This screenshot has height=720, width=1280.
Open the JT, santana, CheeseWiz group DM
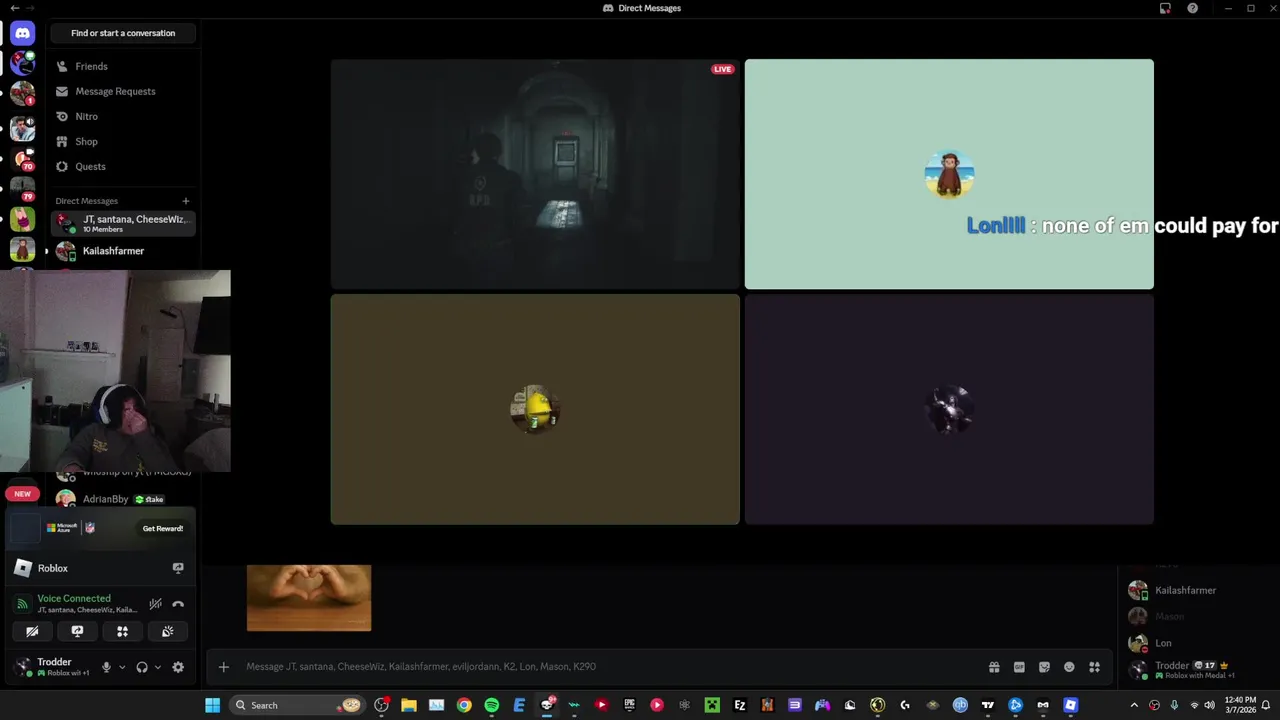(123, 223)
